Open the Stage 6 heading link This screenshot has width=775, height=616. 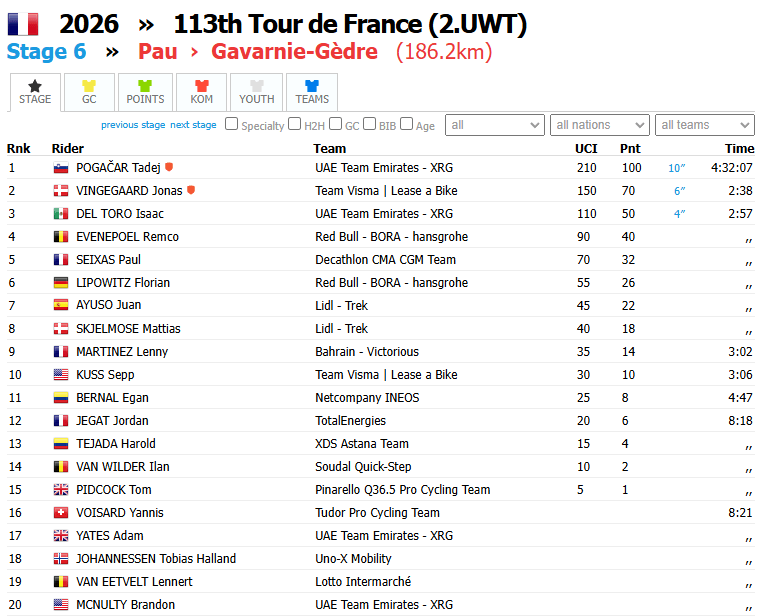coord(46,51)
